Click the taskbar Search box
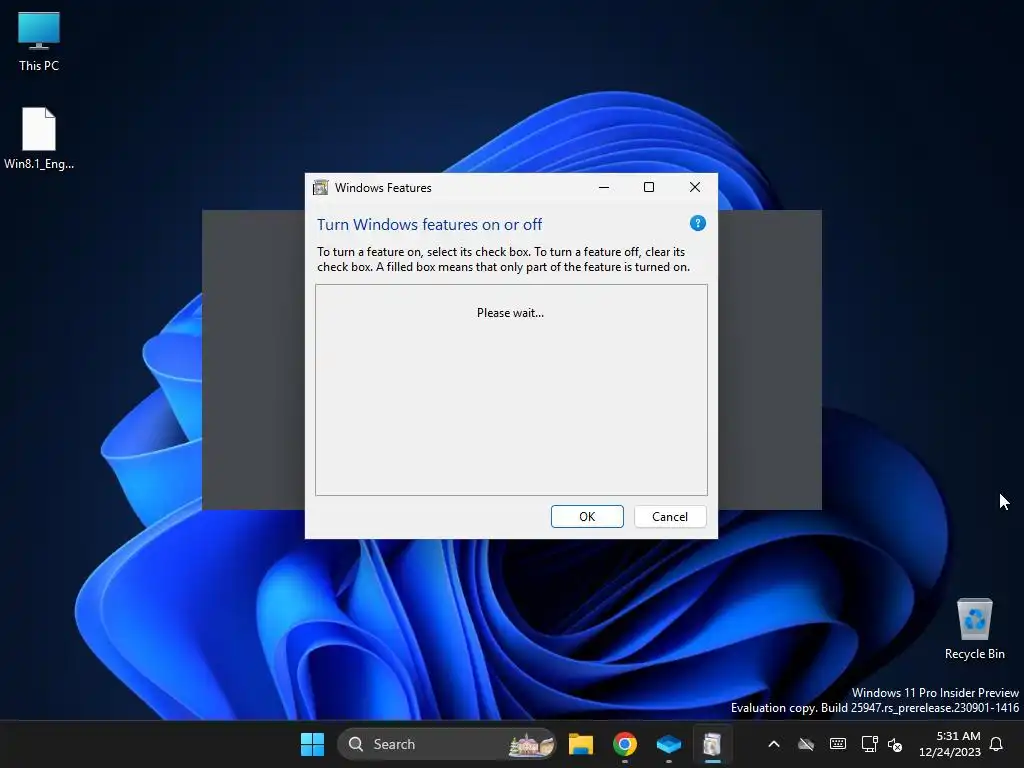 tap(447, 744)
